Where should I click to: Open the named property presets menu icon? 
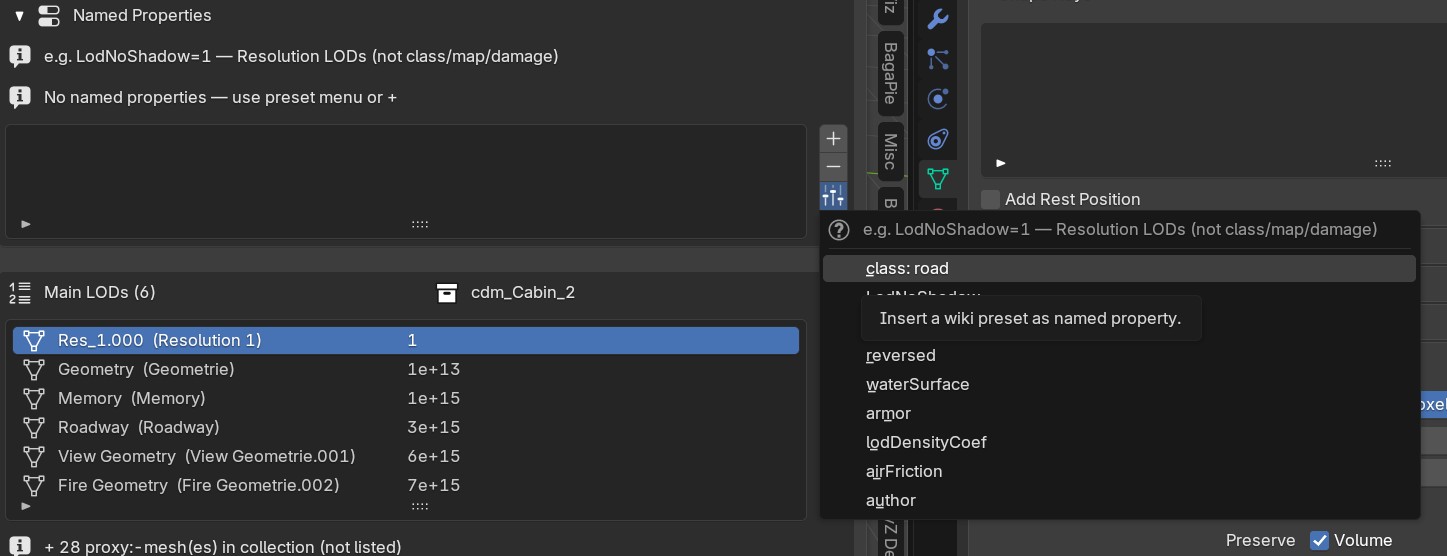[x=833, y=196]
